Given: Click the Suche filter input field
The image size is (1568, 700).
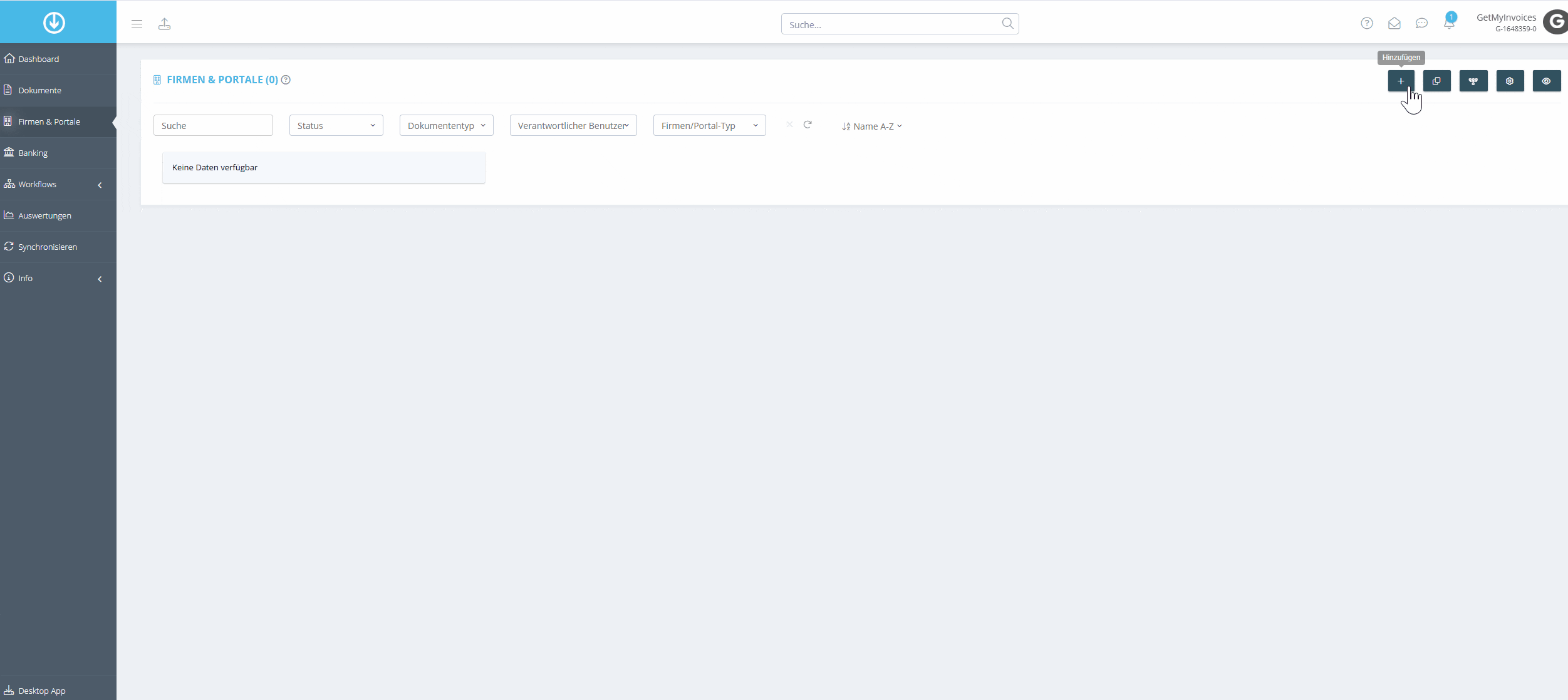Looking at the screenshot, I should 213,125.
